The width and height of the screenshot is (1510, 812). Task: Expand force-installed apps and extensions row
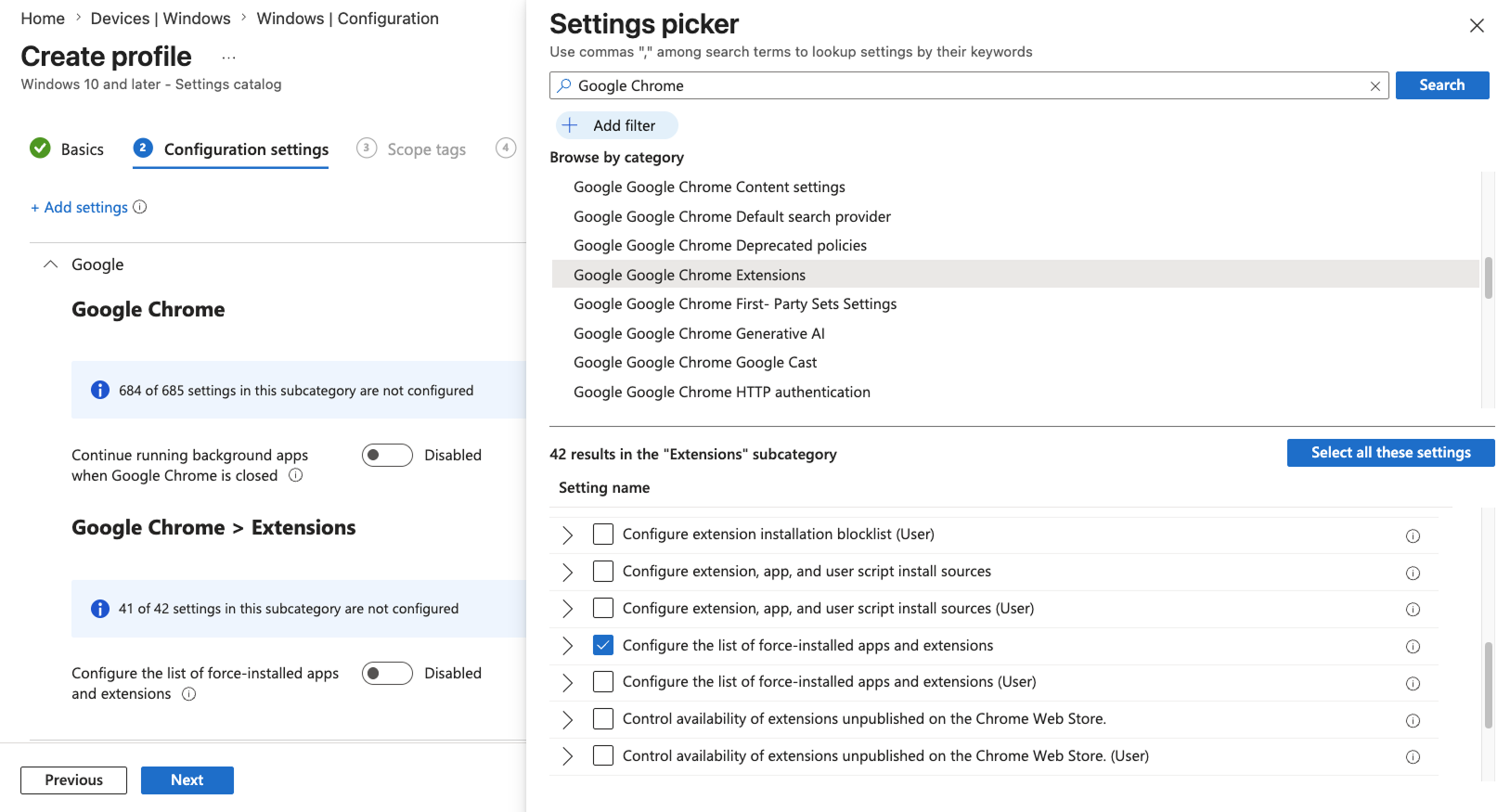tap(568, 645)
